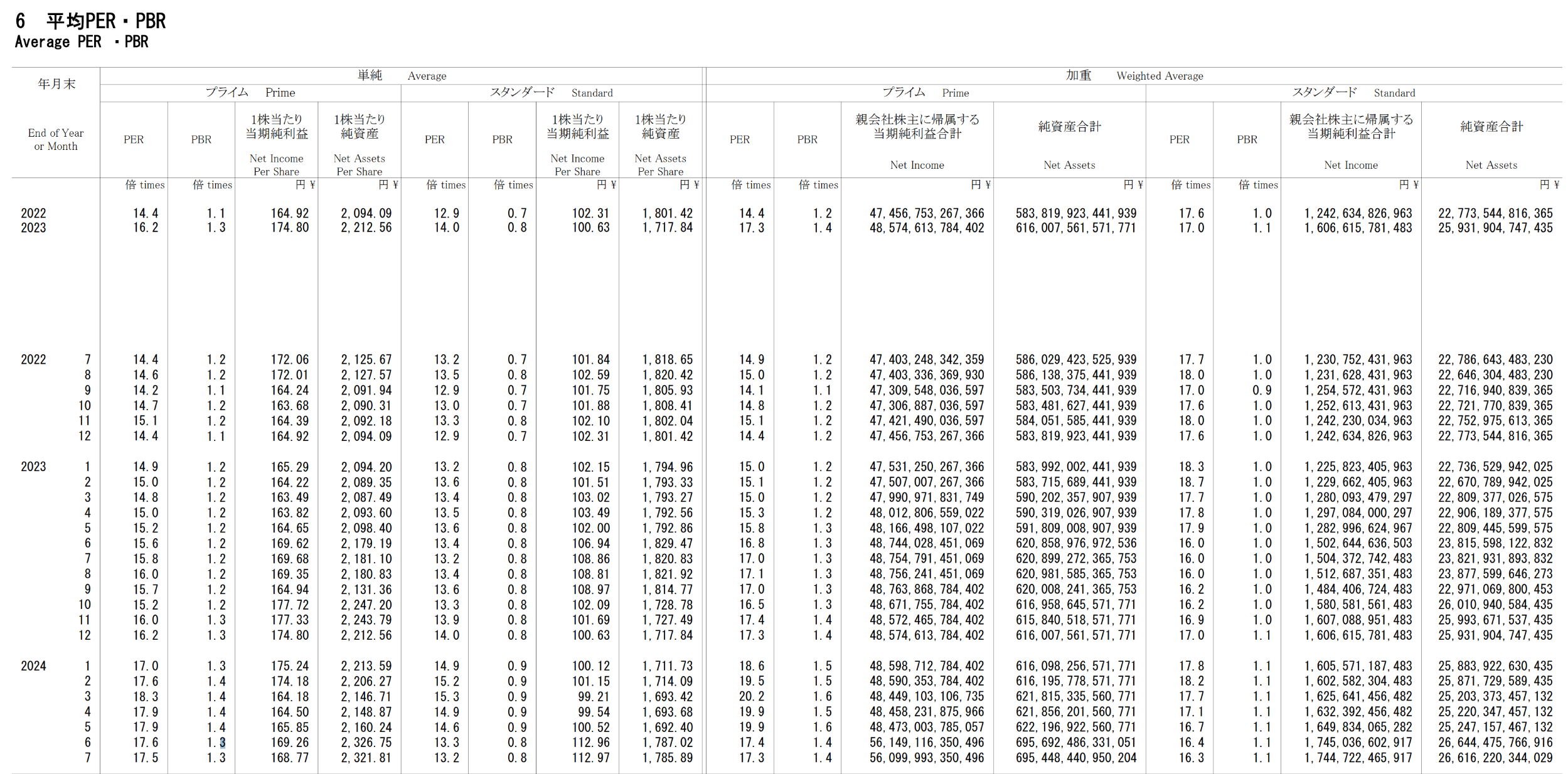The image size is (1568, 774).
Task: Select the cell '1,785.89'
Action: tap(668, 758)
